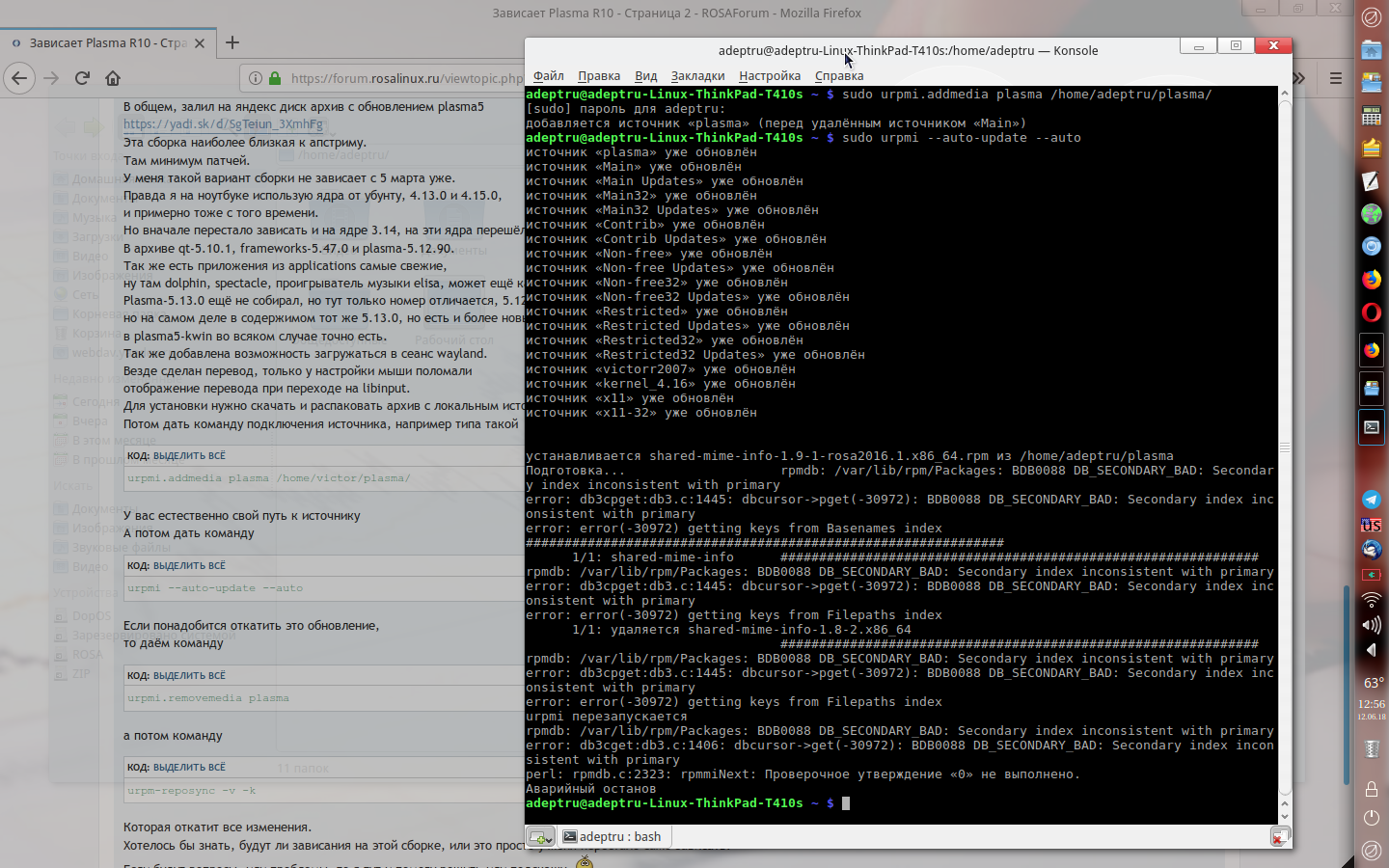
Task: Open the Firefox toolbar overflow chevron
Action: (1299, 78)
